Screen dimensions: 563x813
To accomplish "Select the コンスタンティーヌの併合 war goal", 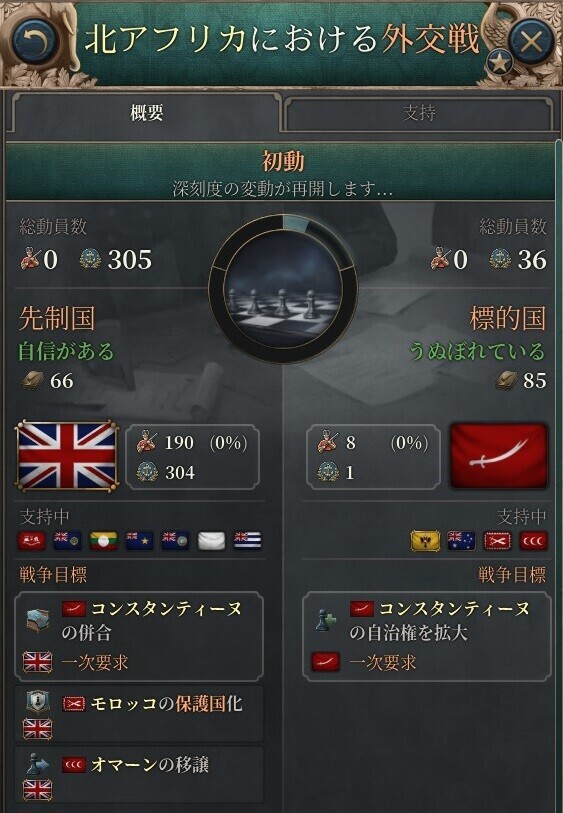I will [x=139, y=636].
